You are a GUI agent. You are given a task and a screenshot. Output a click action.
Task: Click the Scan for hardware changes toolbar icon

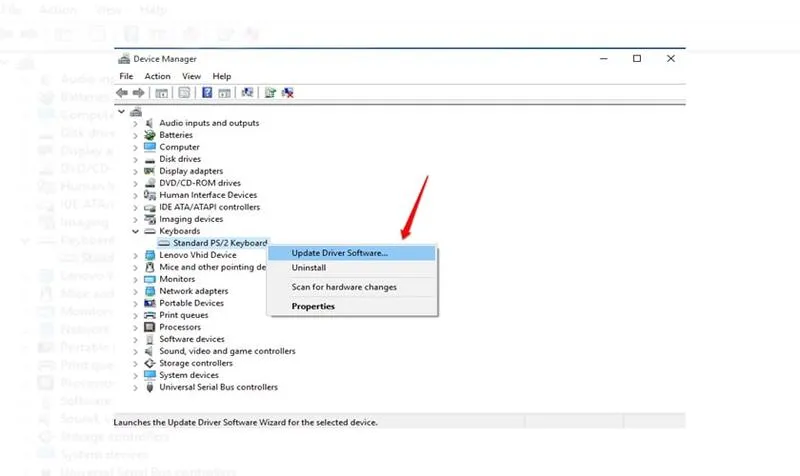tap(246, 93)
